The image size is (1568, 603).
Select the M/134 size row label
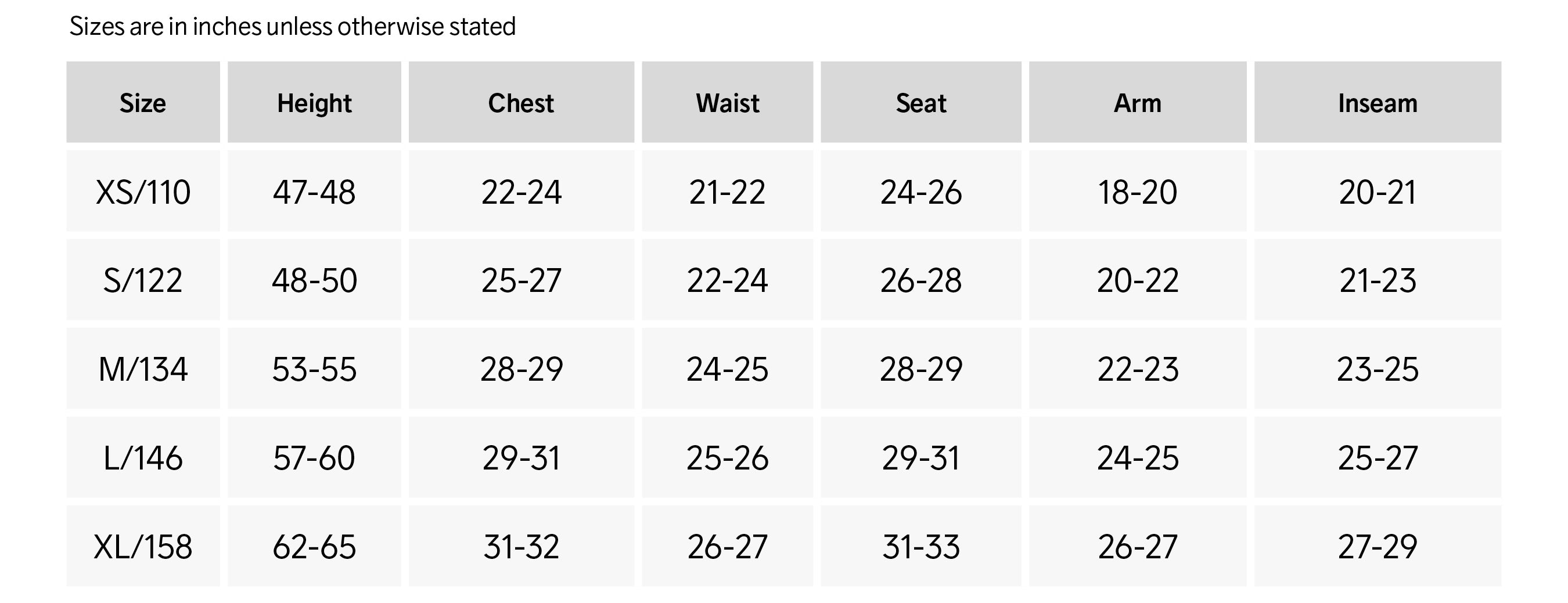[142, 369]
